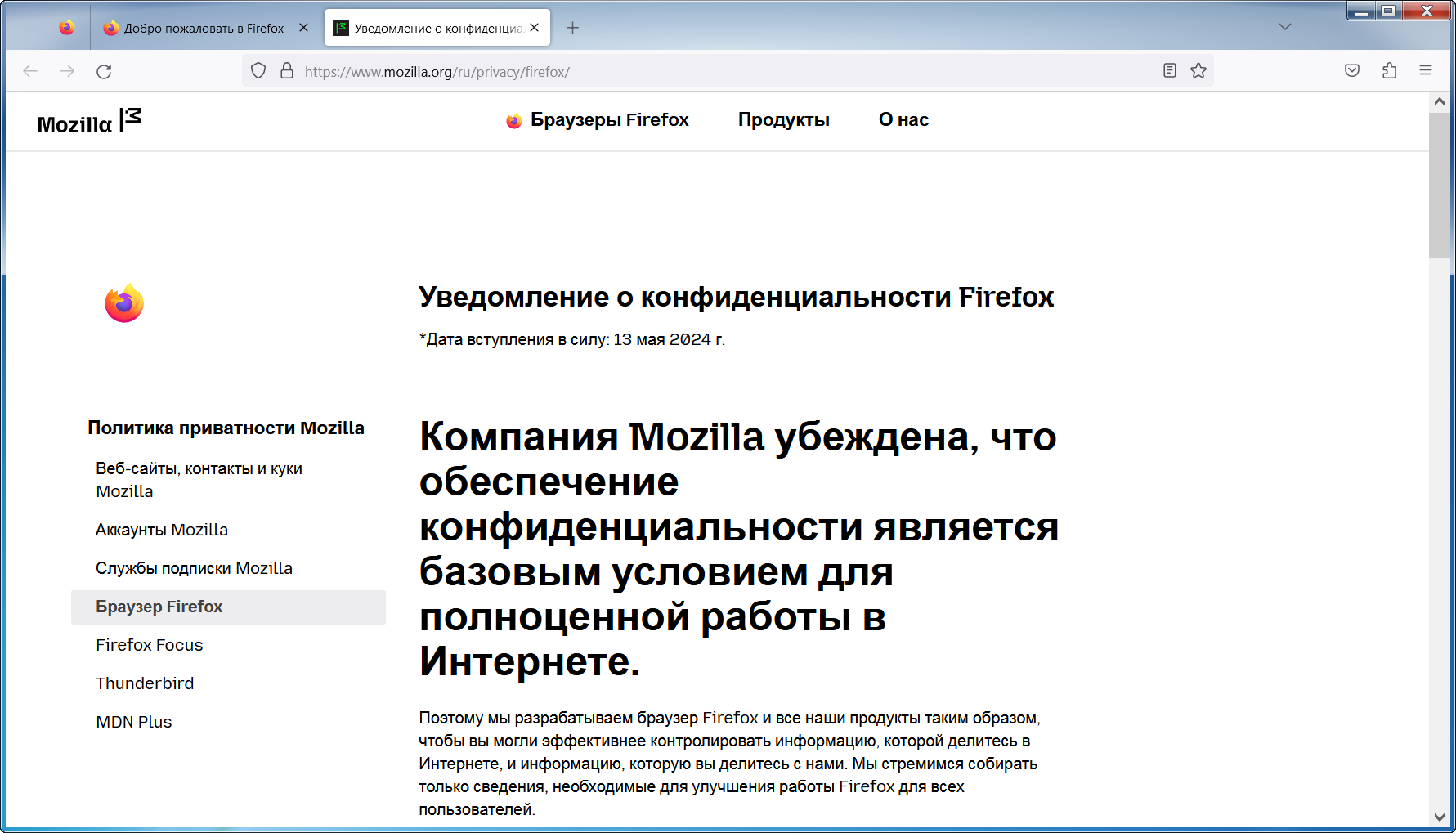Expand the list all tabs chevron
1456x833 pixels.
tap(1285, 27)
